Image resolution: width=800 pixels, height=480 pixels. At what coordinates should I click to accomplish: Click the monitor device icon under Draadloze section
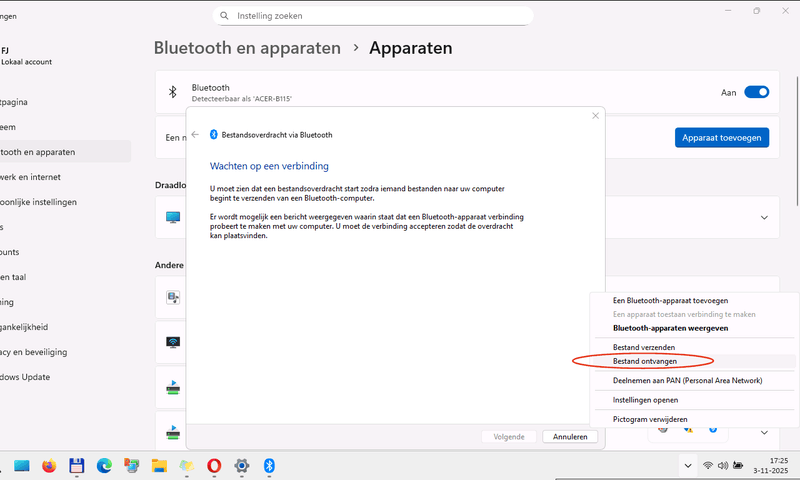[x=173, y=217]
